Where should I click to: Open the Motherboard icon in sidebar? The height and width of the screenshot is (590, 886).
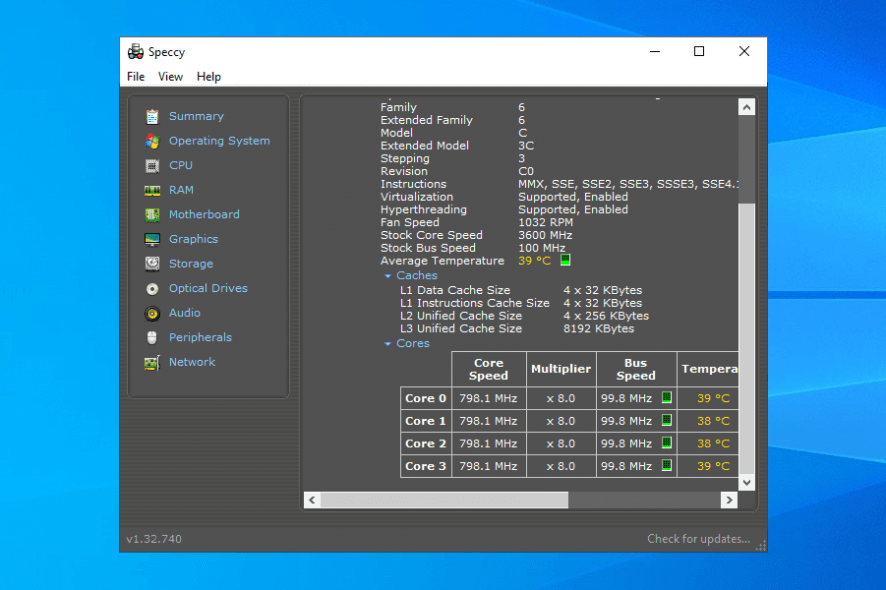pyautogui.click(x=152, y=215)
